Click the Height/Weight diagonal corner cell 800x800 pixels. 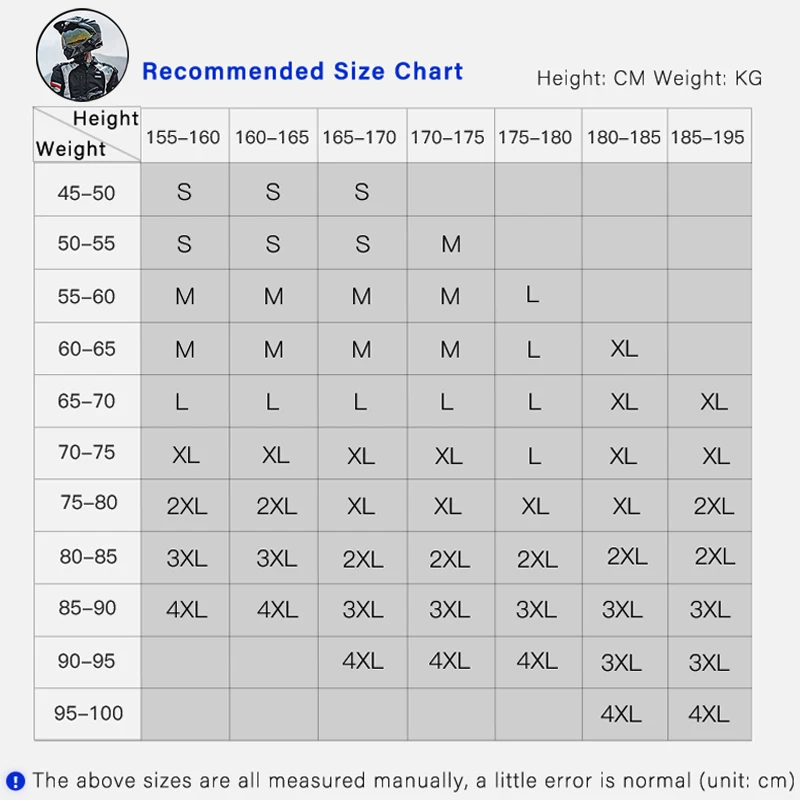[x=87, y=135]
